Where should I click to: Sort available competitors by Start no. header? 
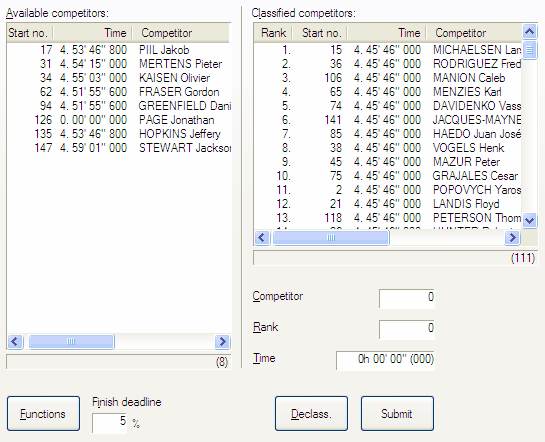pyautogui.click(x=30, y=33)
